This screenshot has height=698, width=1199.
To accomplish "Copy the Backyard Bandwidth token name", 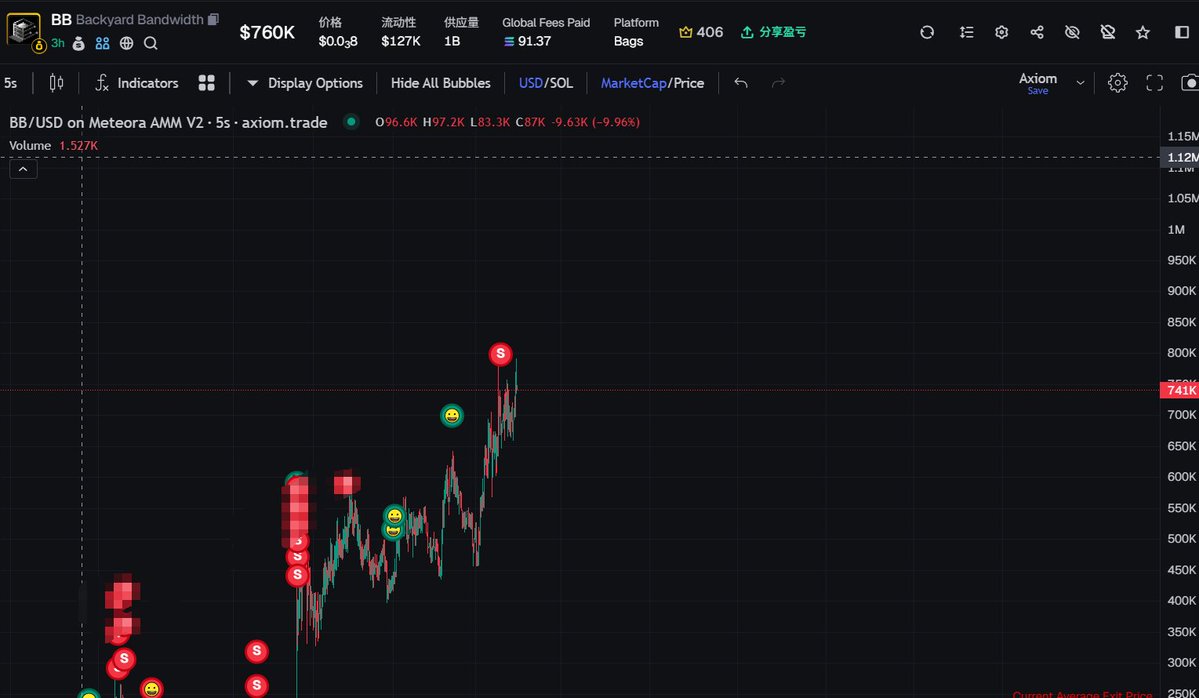I will tap(213, 19).
